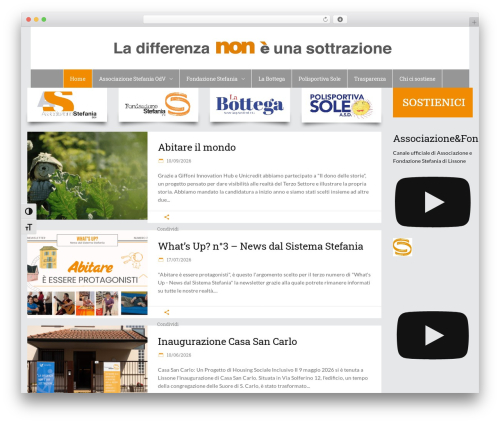500x423 pixels.
Task: Click the Associazione Stefania logo card
Action: point(67,105)
